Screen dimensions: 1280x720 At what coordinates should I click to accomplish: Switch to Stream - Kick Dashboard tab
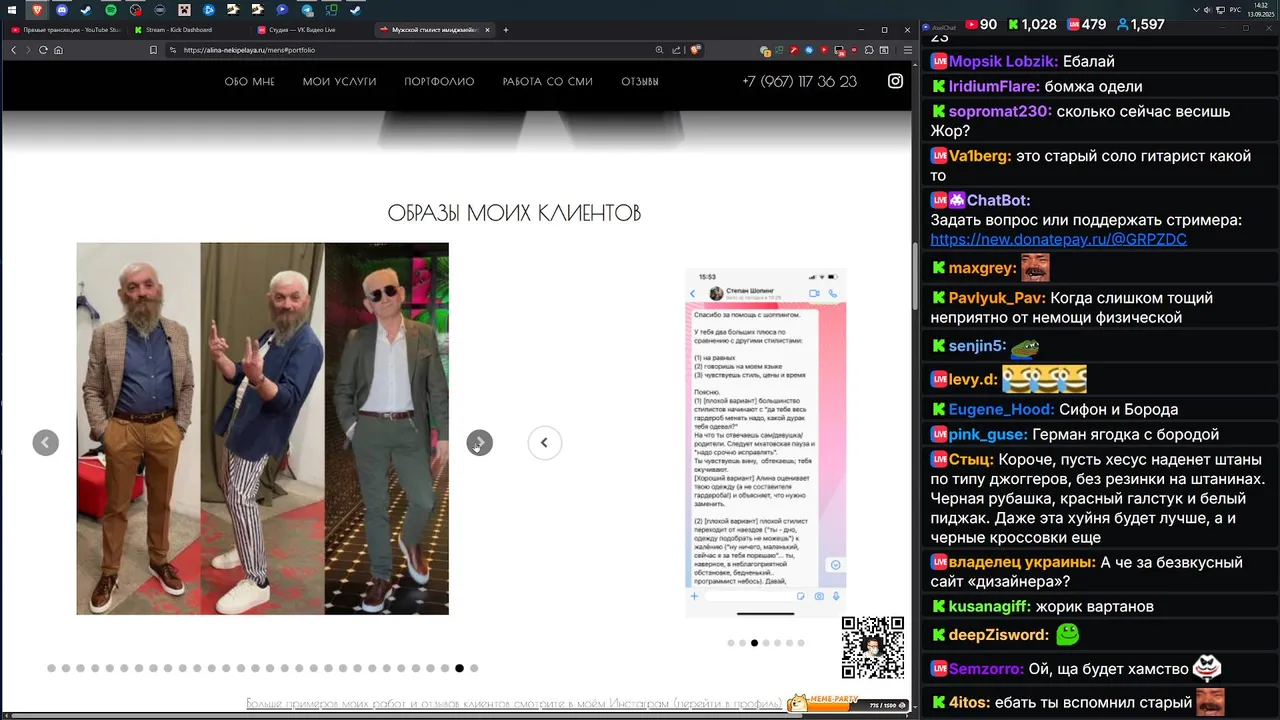click(x=188, y=30)
